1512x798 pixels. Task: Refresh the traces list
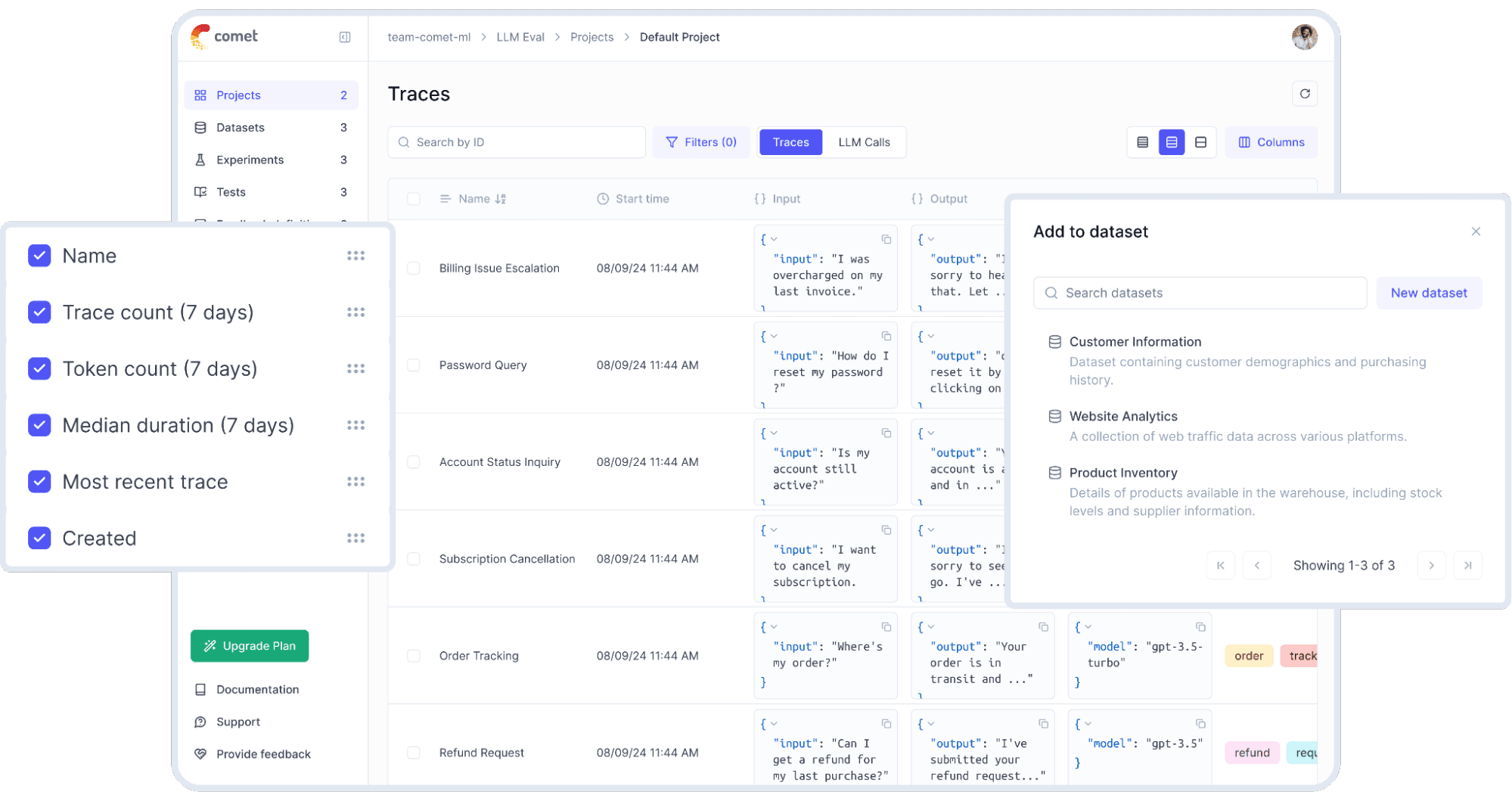(1304, 94)
